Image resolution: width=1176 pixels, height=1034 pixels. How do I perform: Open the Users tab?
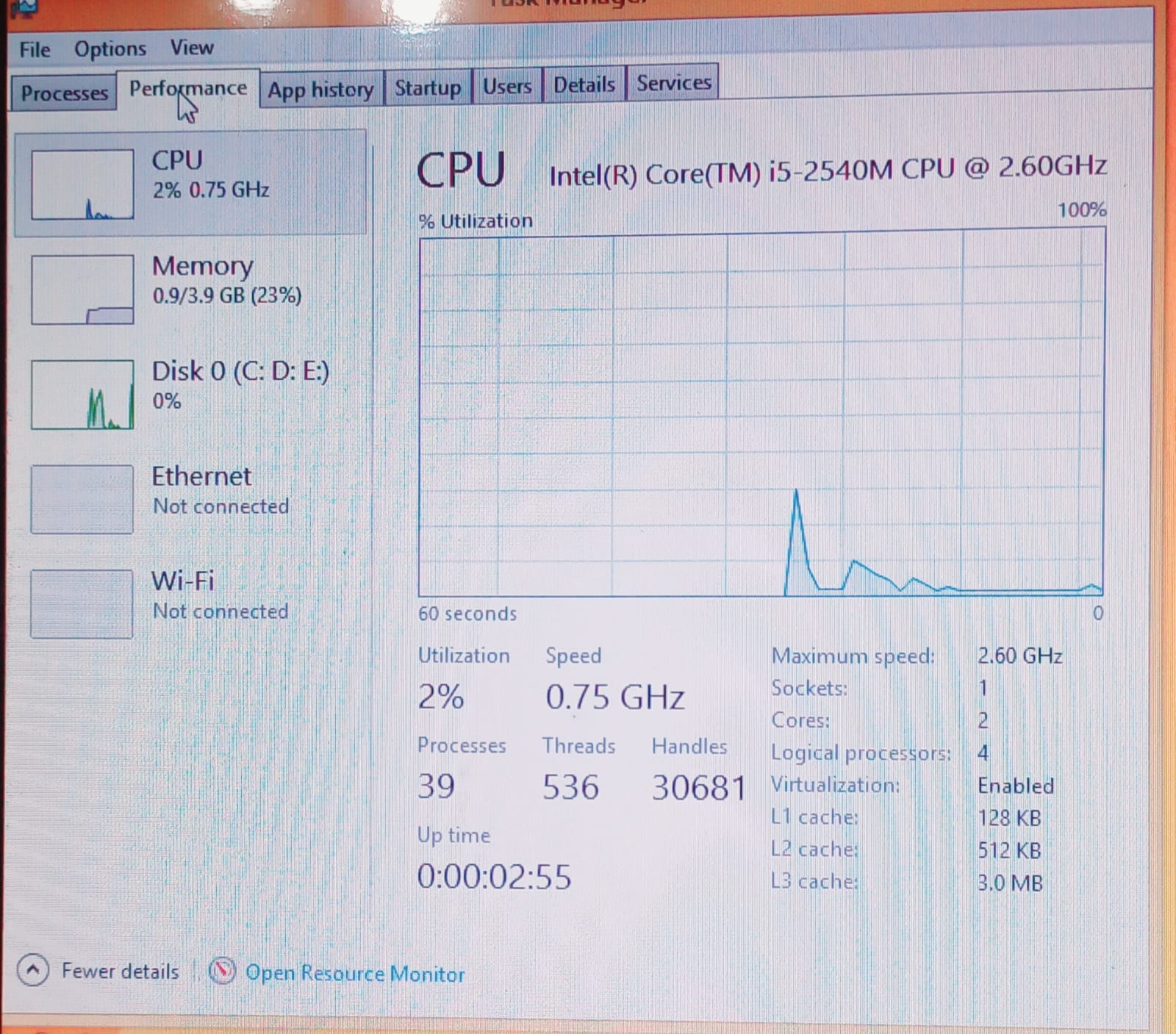point(507,86)
